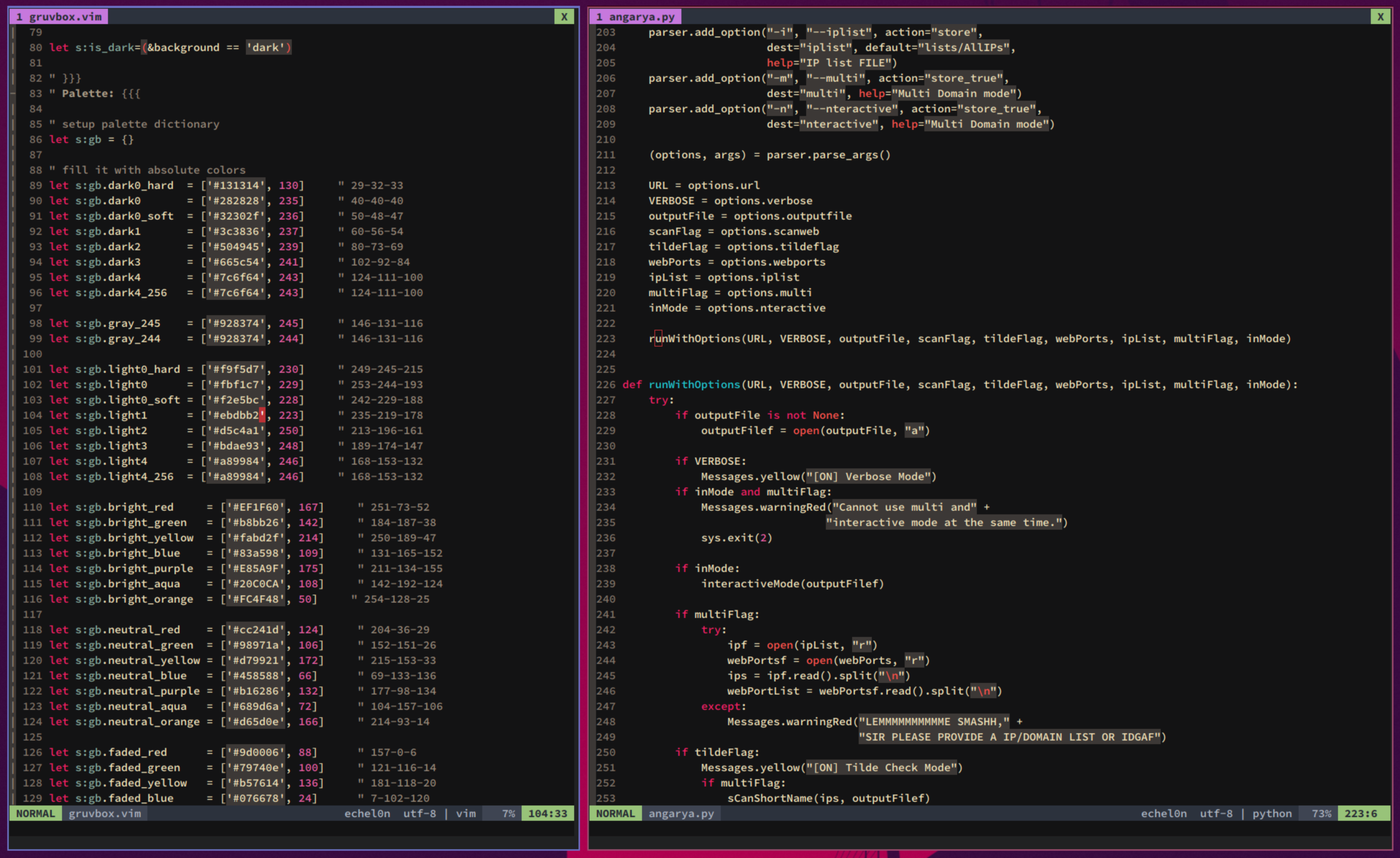1400x858 pixels.
Task: Click the gruvbox.vim filename in statusline
Action: click(105, 813)
